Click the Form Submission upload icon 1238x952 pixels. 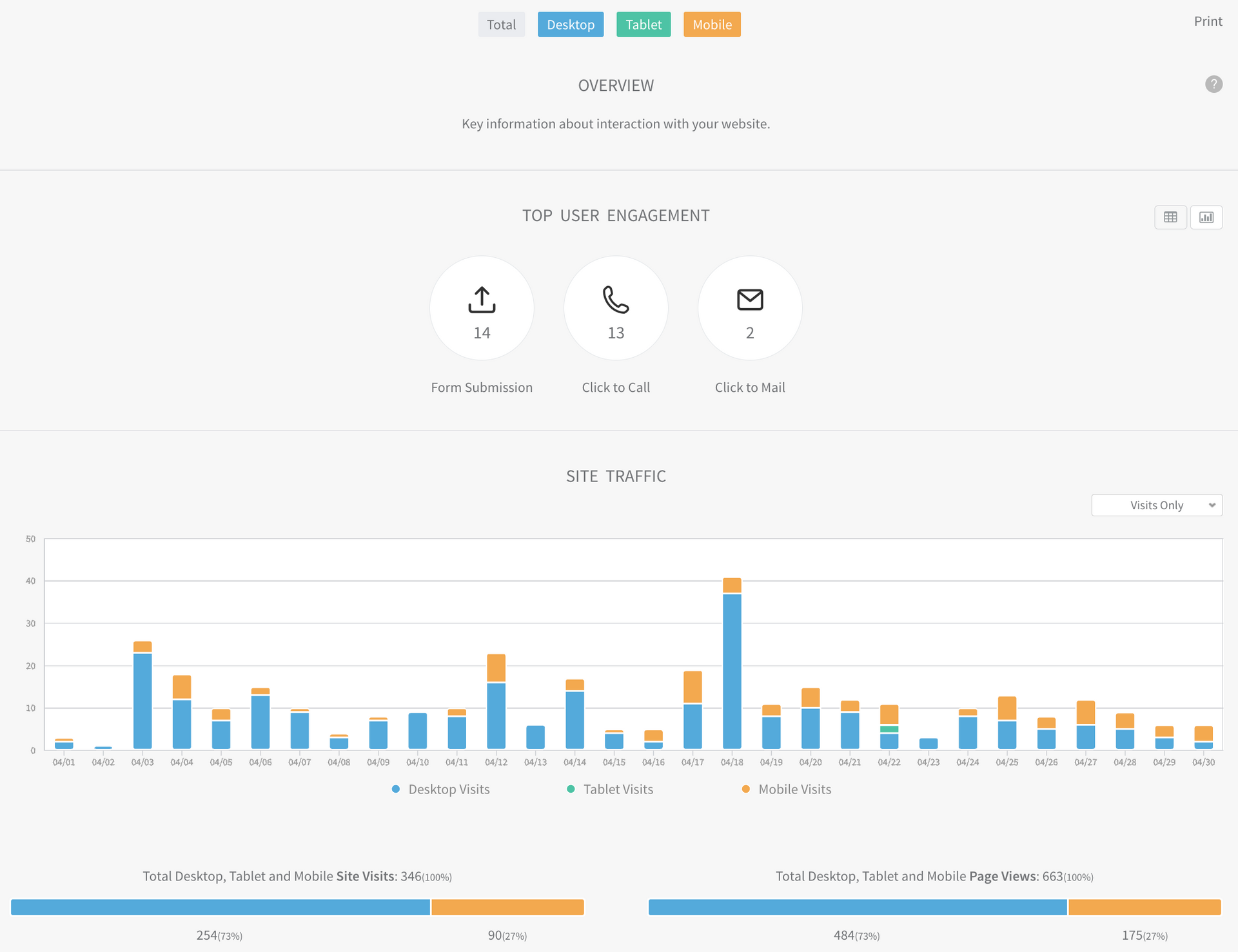(482, 300)
